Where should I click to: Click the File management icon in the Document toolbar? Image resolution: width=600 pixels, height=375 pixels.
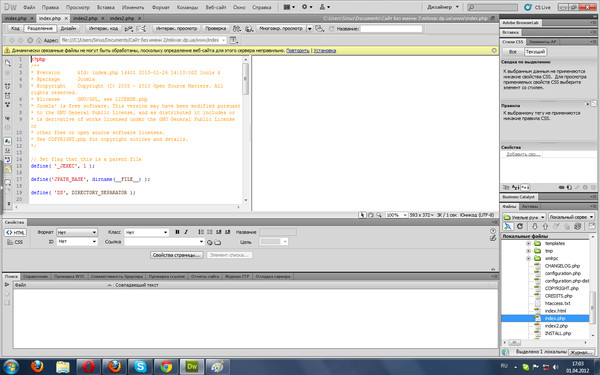(237, 29)
